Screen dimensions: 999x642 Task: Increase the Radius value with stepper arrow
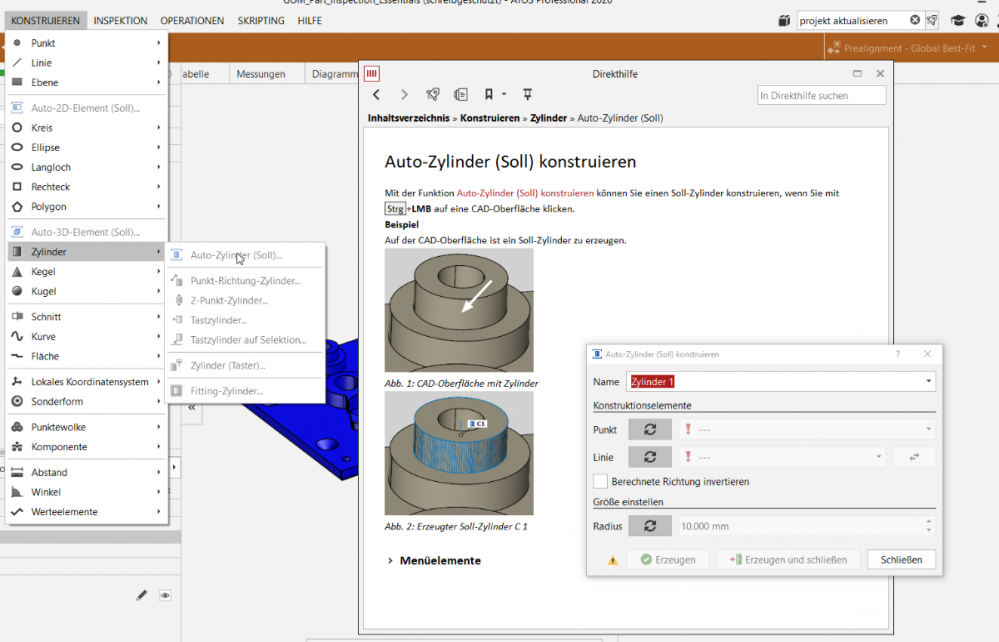(x=929, y=520)
